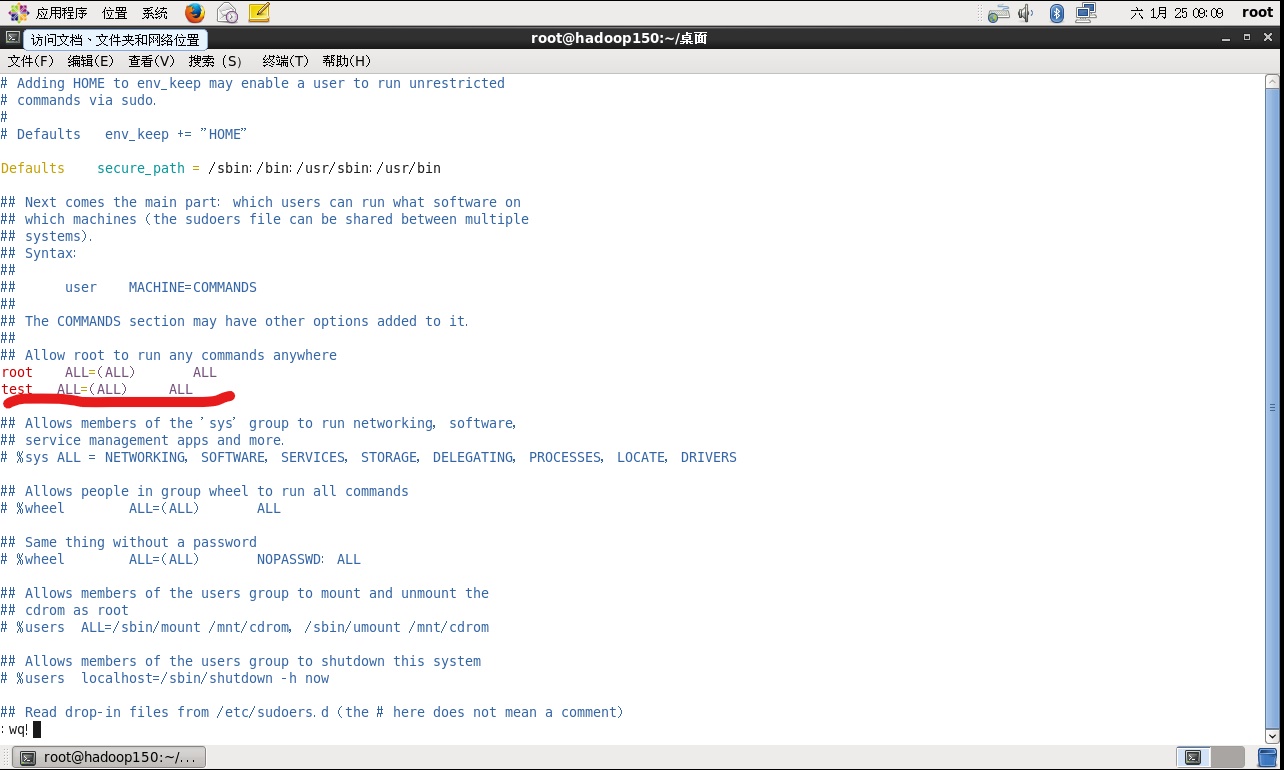
Task: Open the 帮助(H) menu in terminal
Action: pyautogui.click(x=347, y=61)
